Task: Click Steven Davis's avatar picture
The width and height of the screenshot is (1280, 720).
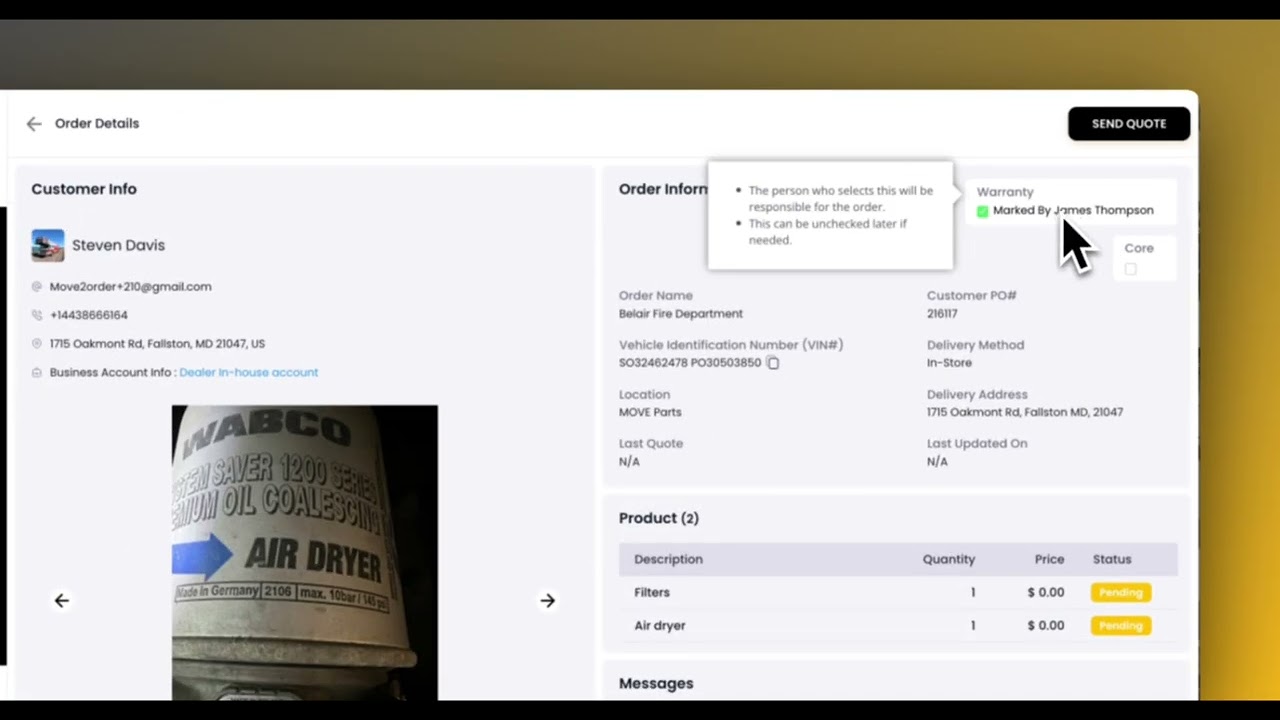Action: pyautogui.click(x=48, y=245)
